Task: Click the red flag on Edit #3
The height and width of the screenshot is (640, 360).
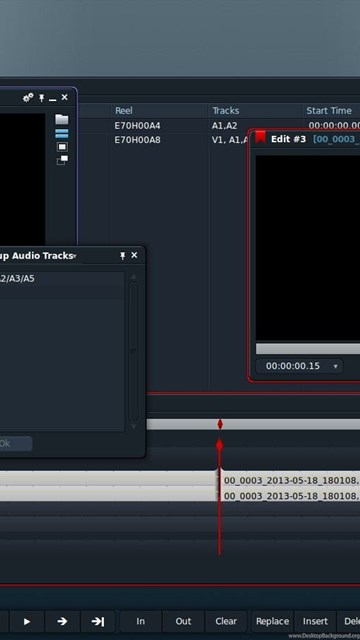Action: (x=260, y=137)
